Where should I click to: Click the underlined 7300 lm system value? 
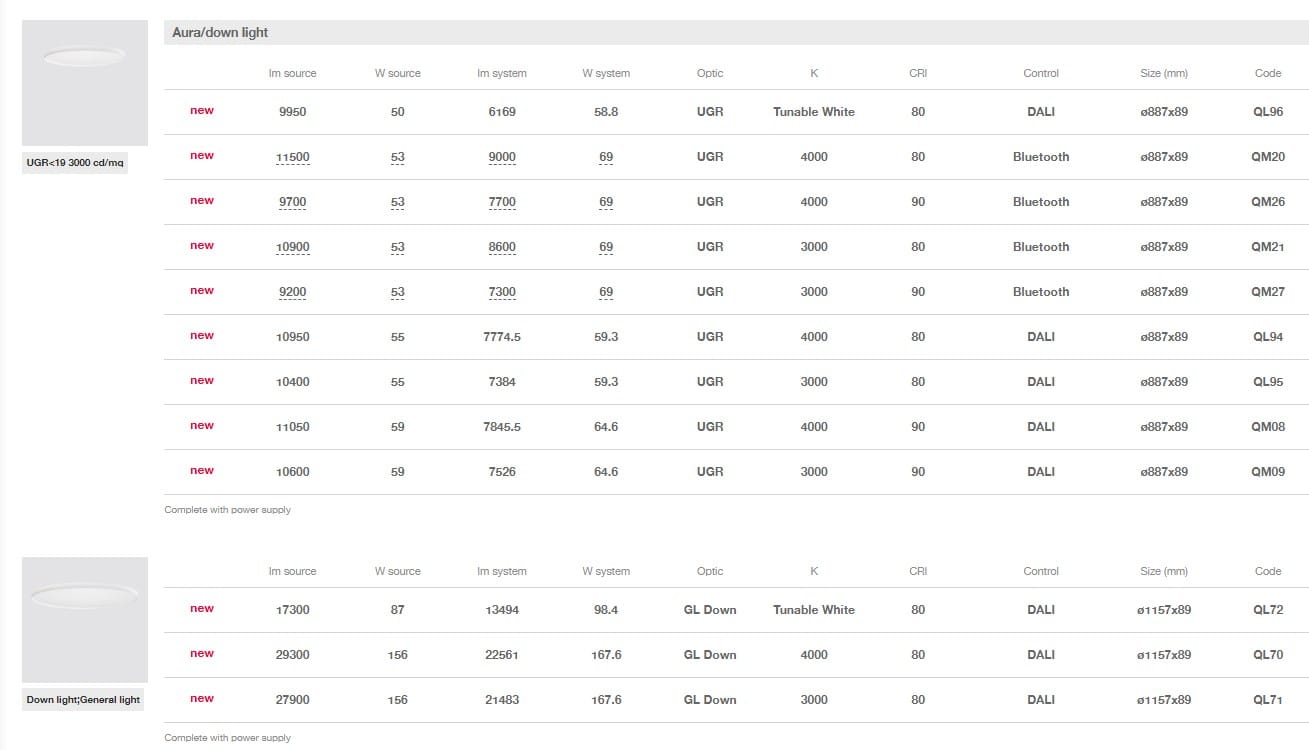[502, 292]
